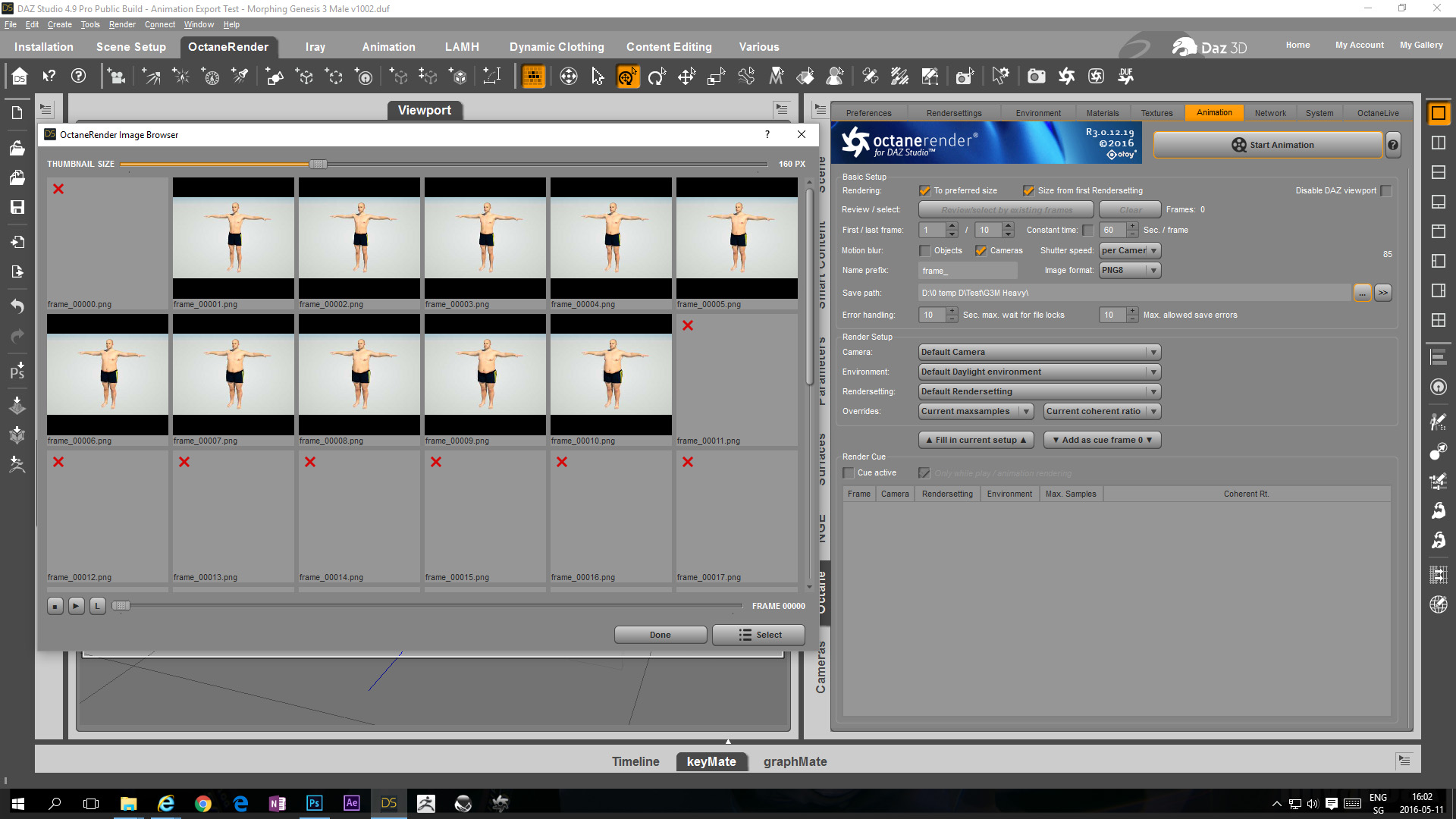The image size is (1456, 819).
Task: Open the Default Daylight environment dropdown
Action: 1039,372
